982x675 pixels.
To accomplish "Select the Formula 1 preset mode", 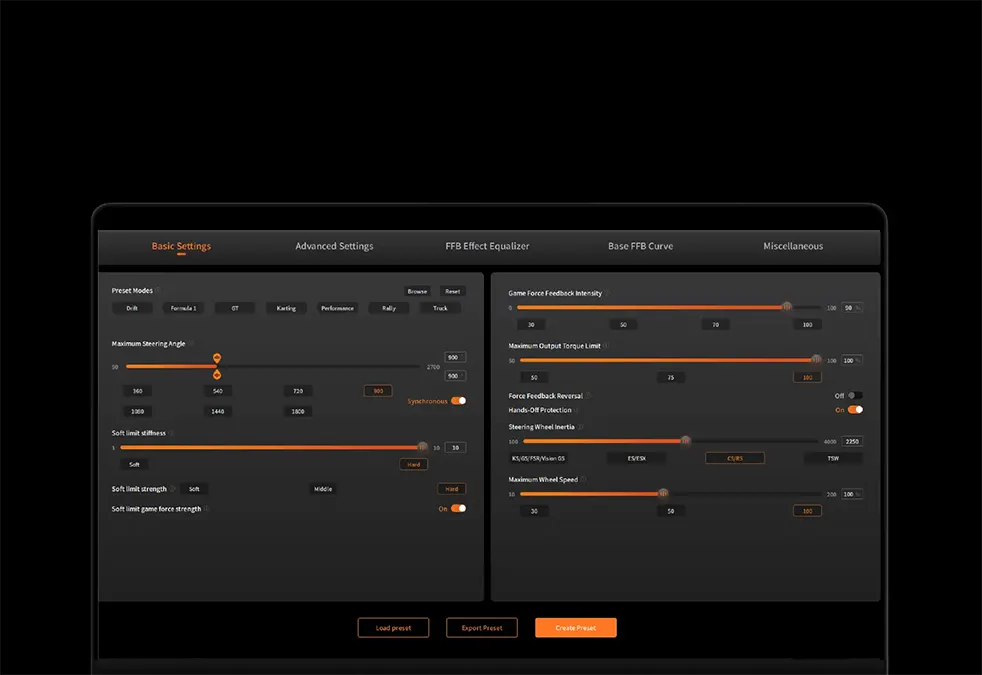I will pos(183,308).
